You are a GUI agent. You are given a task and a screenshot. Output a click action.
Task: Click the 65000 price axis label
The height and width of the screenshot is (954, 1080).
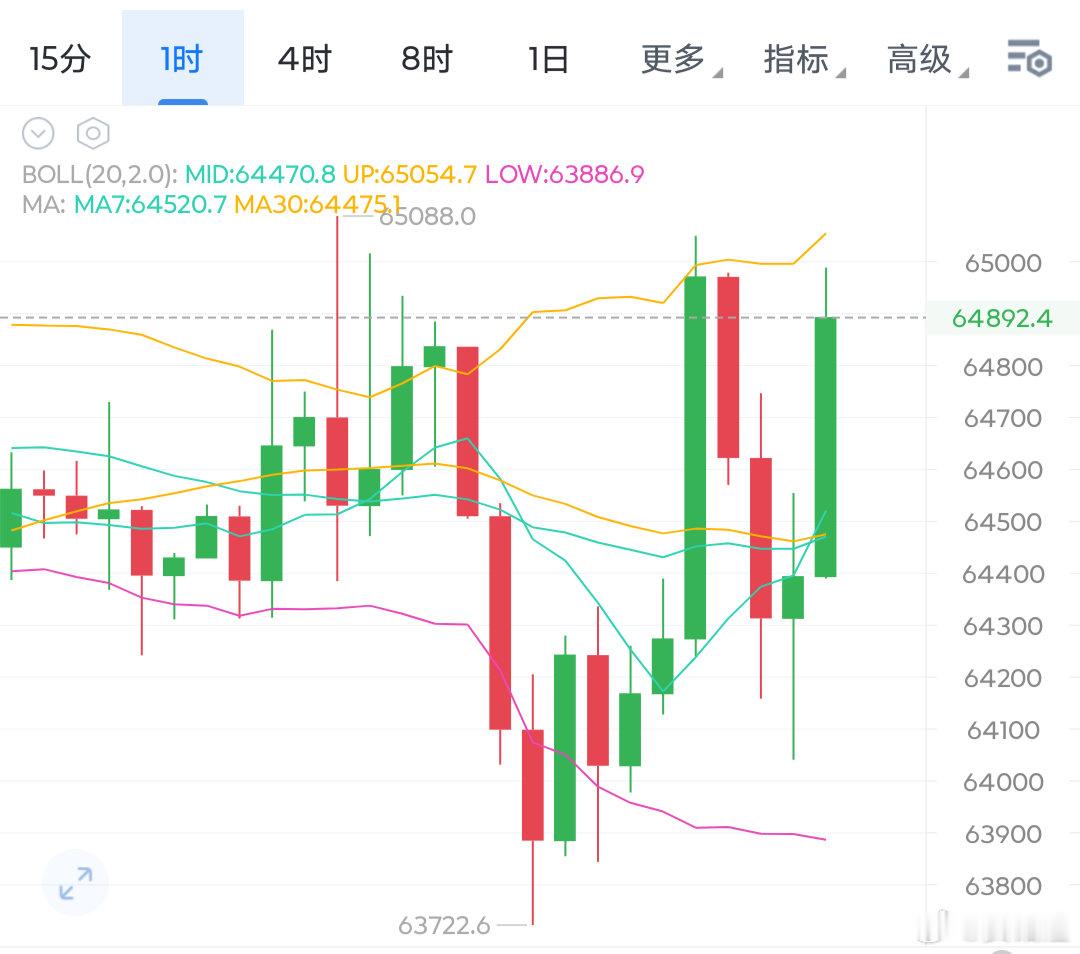coord(1003,263)
